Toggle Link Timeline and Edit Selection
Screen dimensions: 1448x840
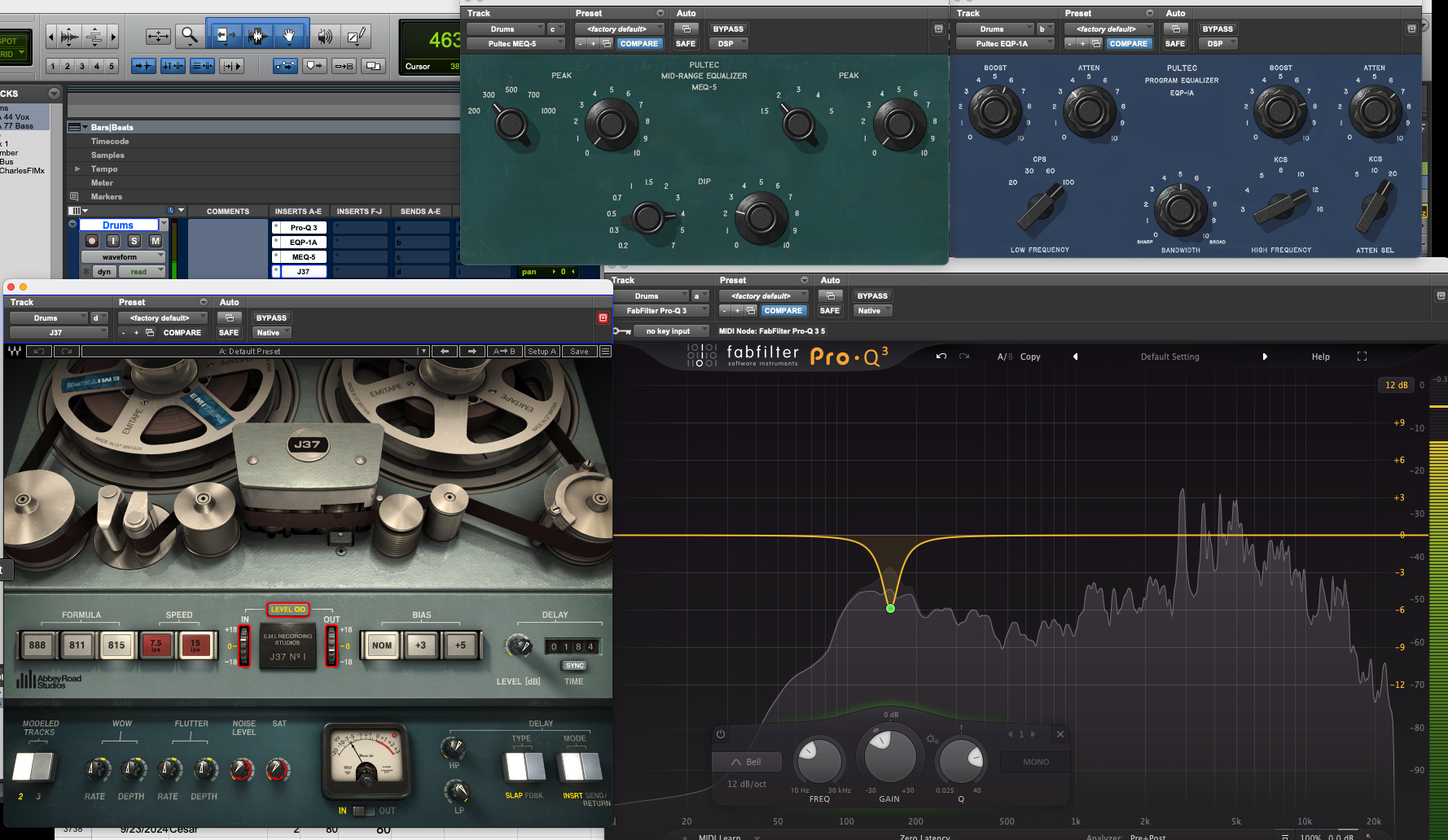[x=173, y=66]
